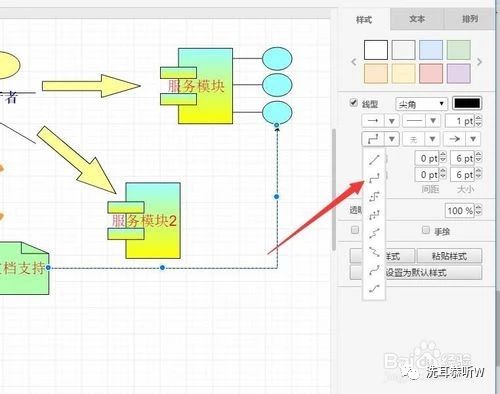500x394 pixels.
Task: Click the upper 6 pt line start size field
Action: pos(463,158)
